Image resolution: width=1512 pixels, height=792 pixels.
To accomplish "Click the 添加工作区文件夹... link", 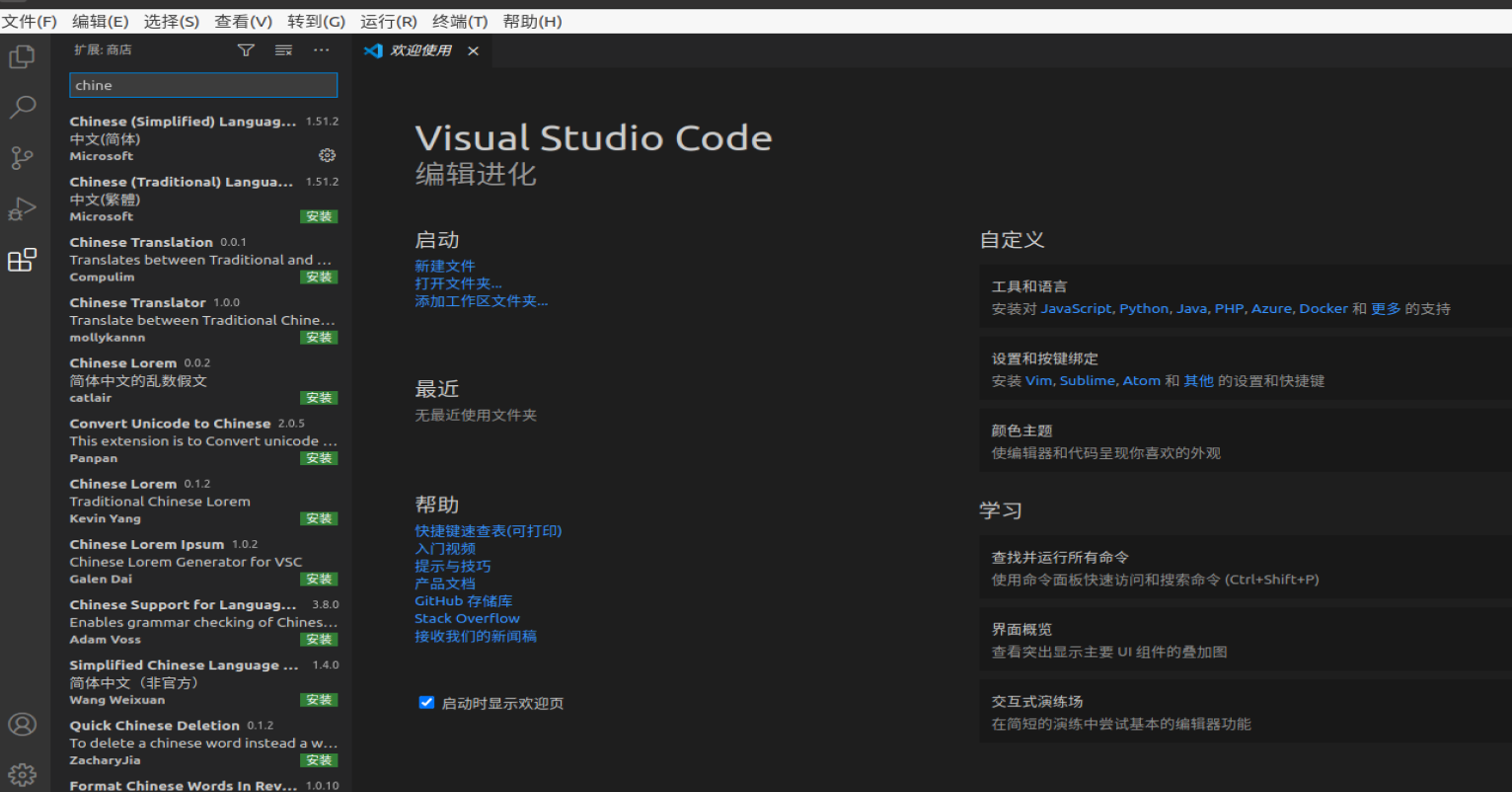I will coord(482,301).
